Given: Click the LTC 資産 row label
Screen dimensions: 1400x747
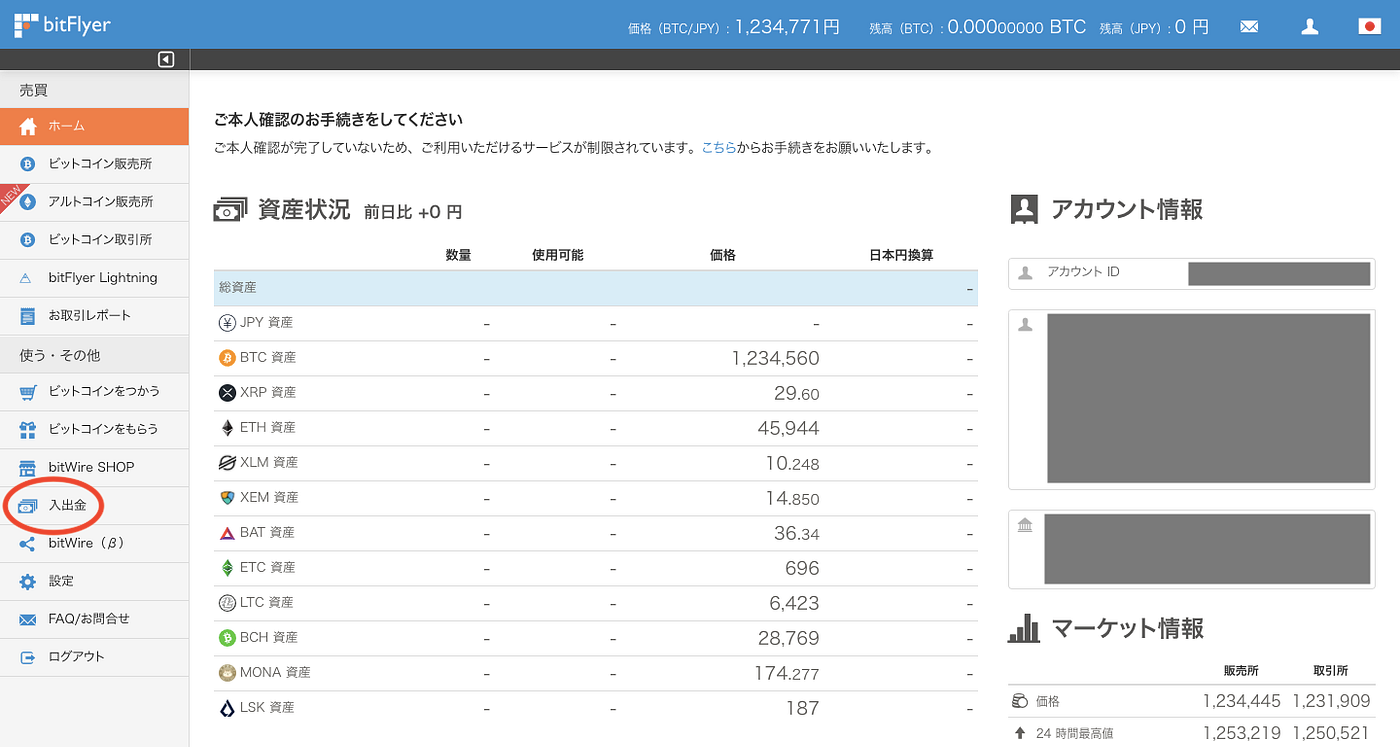Looking at the screenshot, I should [x=267, y=603].
